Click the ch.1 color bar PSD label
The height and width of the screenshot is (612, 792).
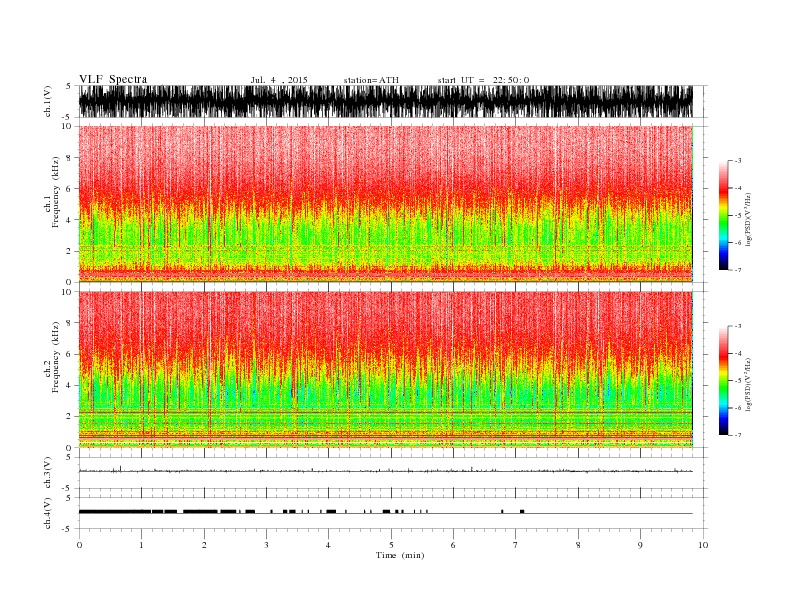click(750, 220)
